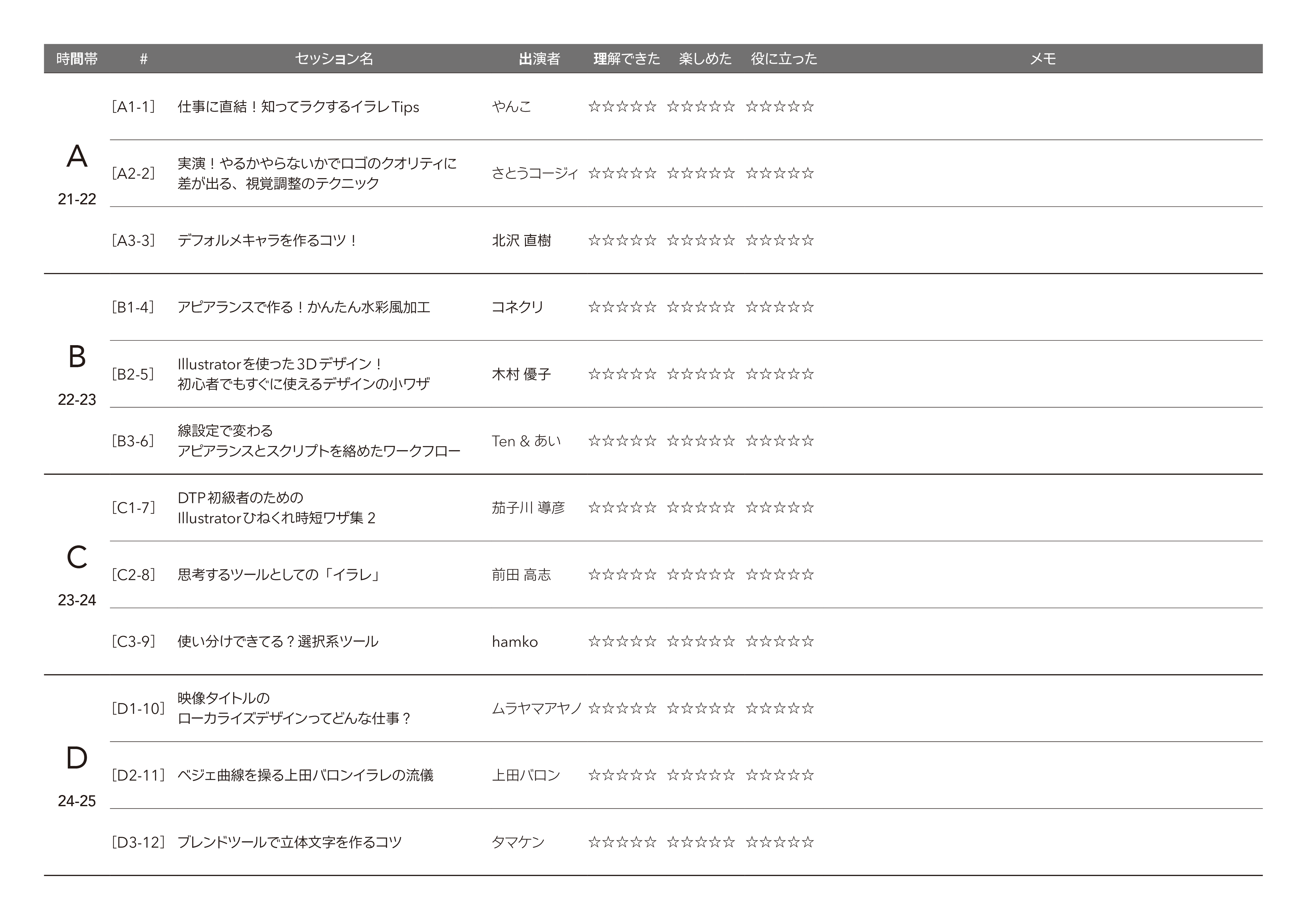The image size is (1307, 924).
Task: Click presenter name ムラヤマアヤノ
Action: coord(536,708)
